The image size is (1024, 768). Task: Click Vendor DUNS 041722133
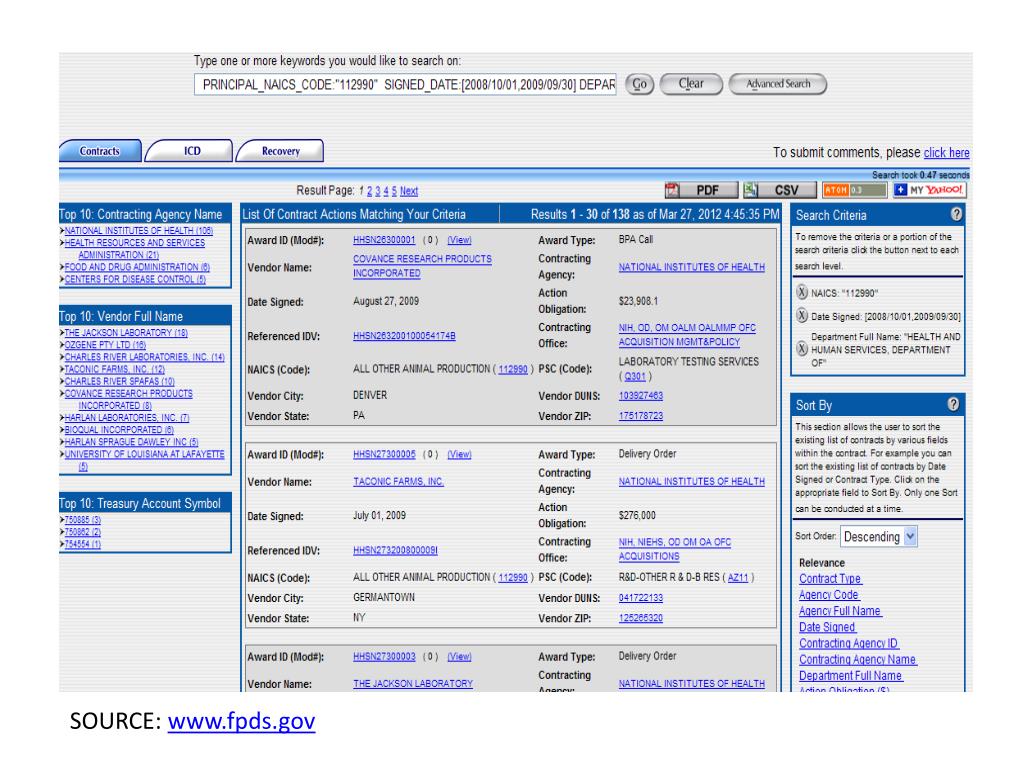coord(641,598)
